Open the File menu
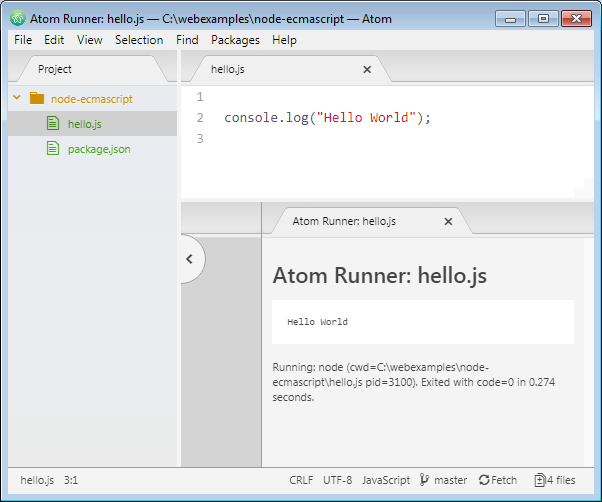 point(23,40)
